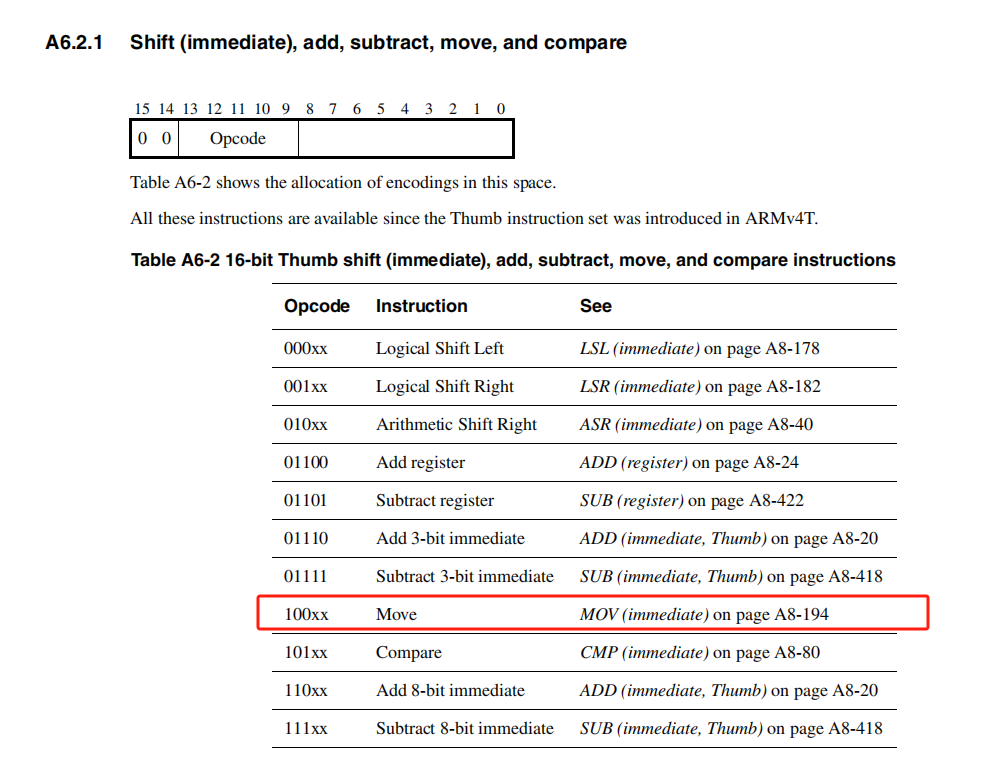Select the opcode cell '010xx'
This screenshot has height=782, width=999.
pyautogui.click(x=305, y=424)
